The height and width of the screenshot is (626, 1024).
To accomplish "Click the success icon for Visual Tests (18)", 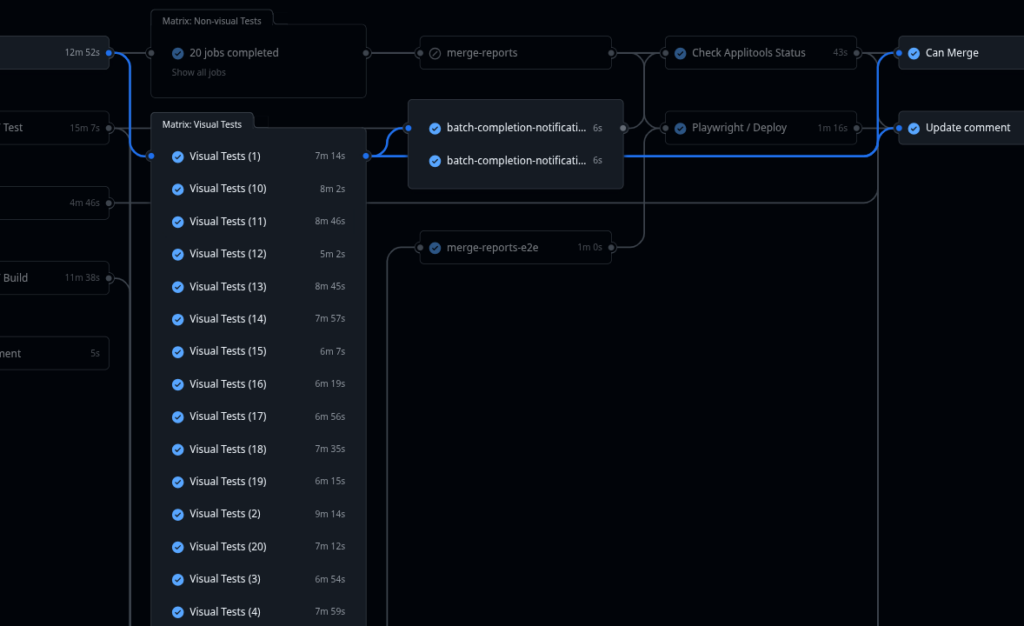I will tap(178, 450).
